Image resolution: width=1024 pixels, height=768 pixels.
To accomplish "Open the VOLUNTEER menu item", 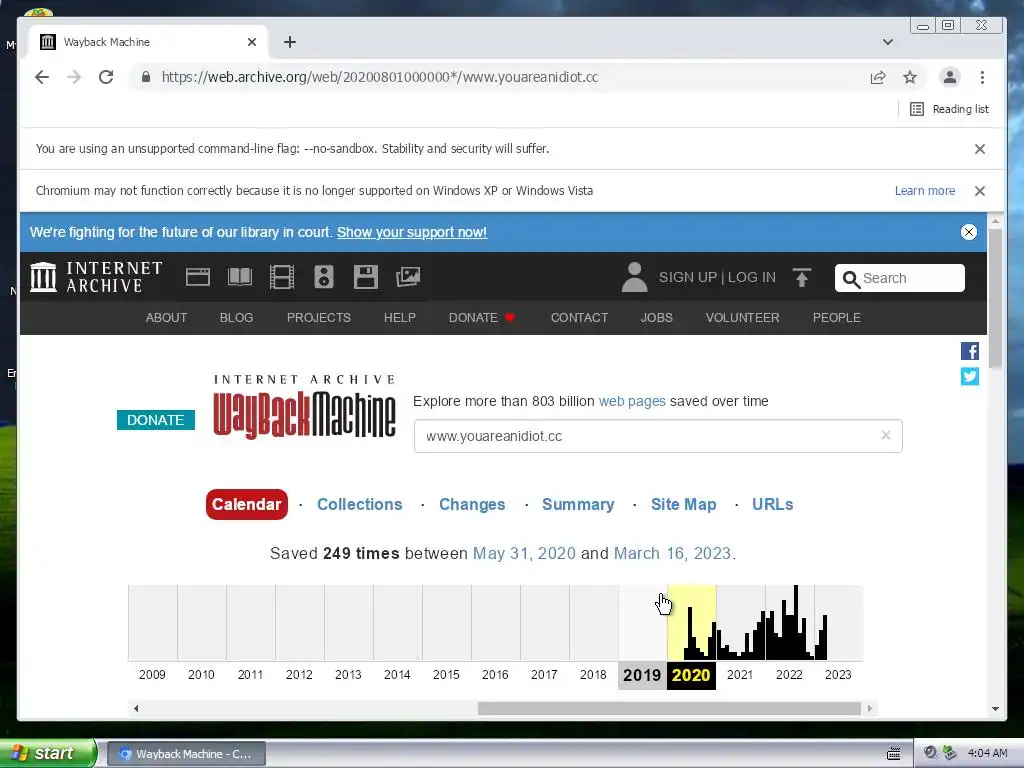I will (x=743, y=317).
